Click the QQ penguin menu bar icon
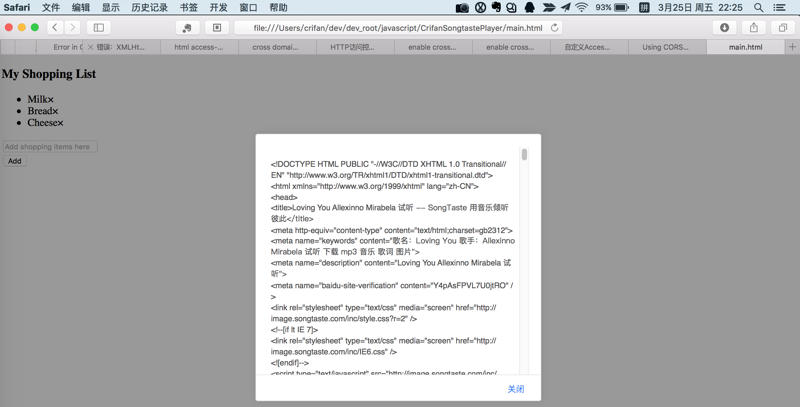 (x=530, y=7)
